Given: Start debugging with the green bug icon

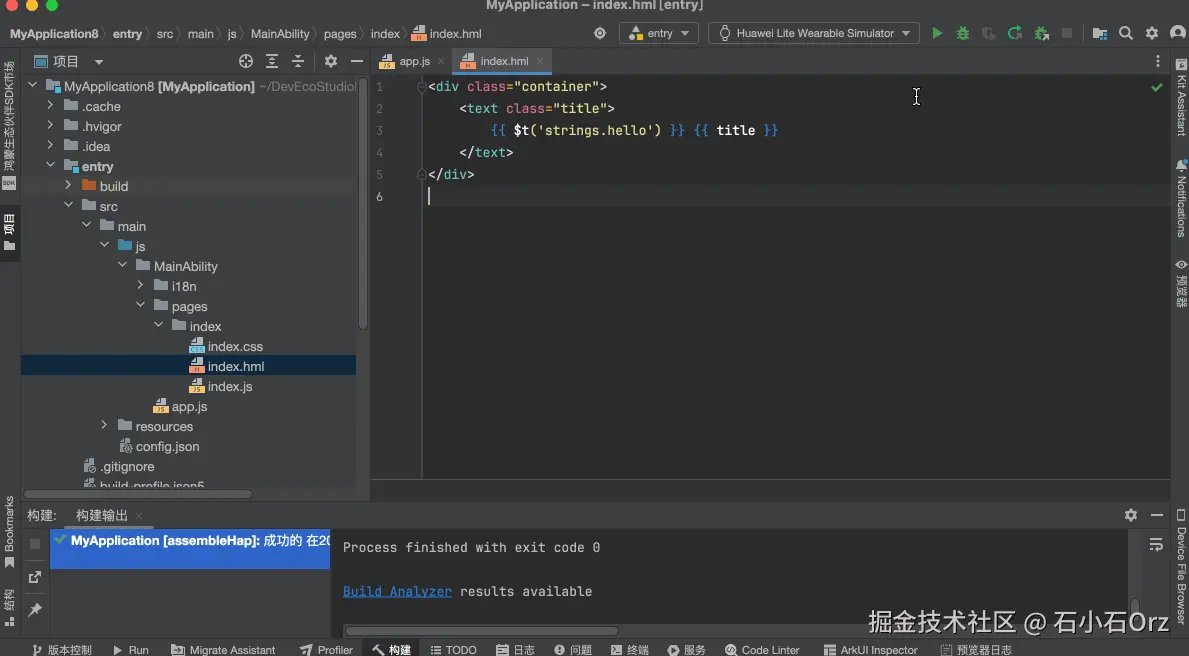Looking at the screenshot, I should pos(963,33).
